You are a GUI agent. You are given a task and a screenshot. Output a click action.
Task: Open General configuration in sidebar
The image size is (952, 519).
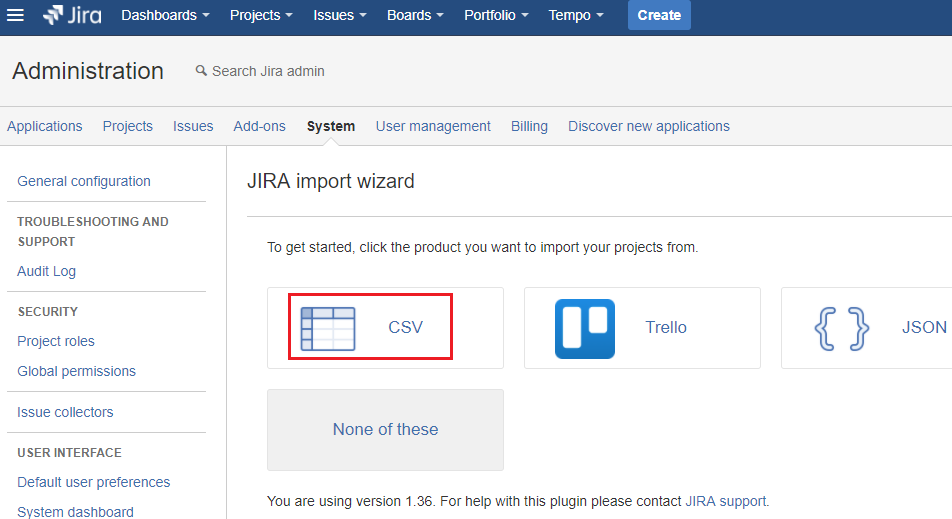pos(84,181)
